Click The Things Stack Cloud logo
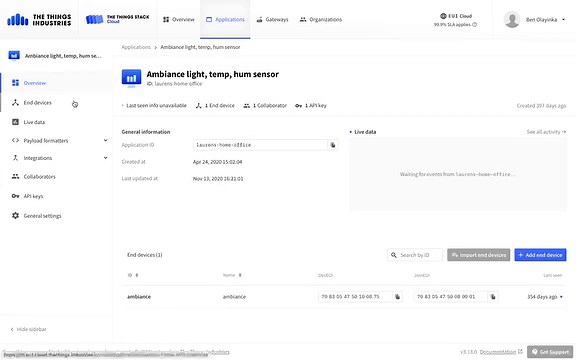The image size is (576, 360). [x=117, y=19]
